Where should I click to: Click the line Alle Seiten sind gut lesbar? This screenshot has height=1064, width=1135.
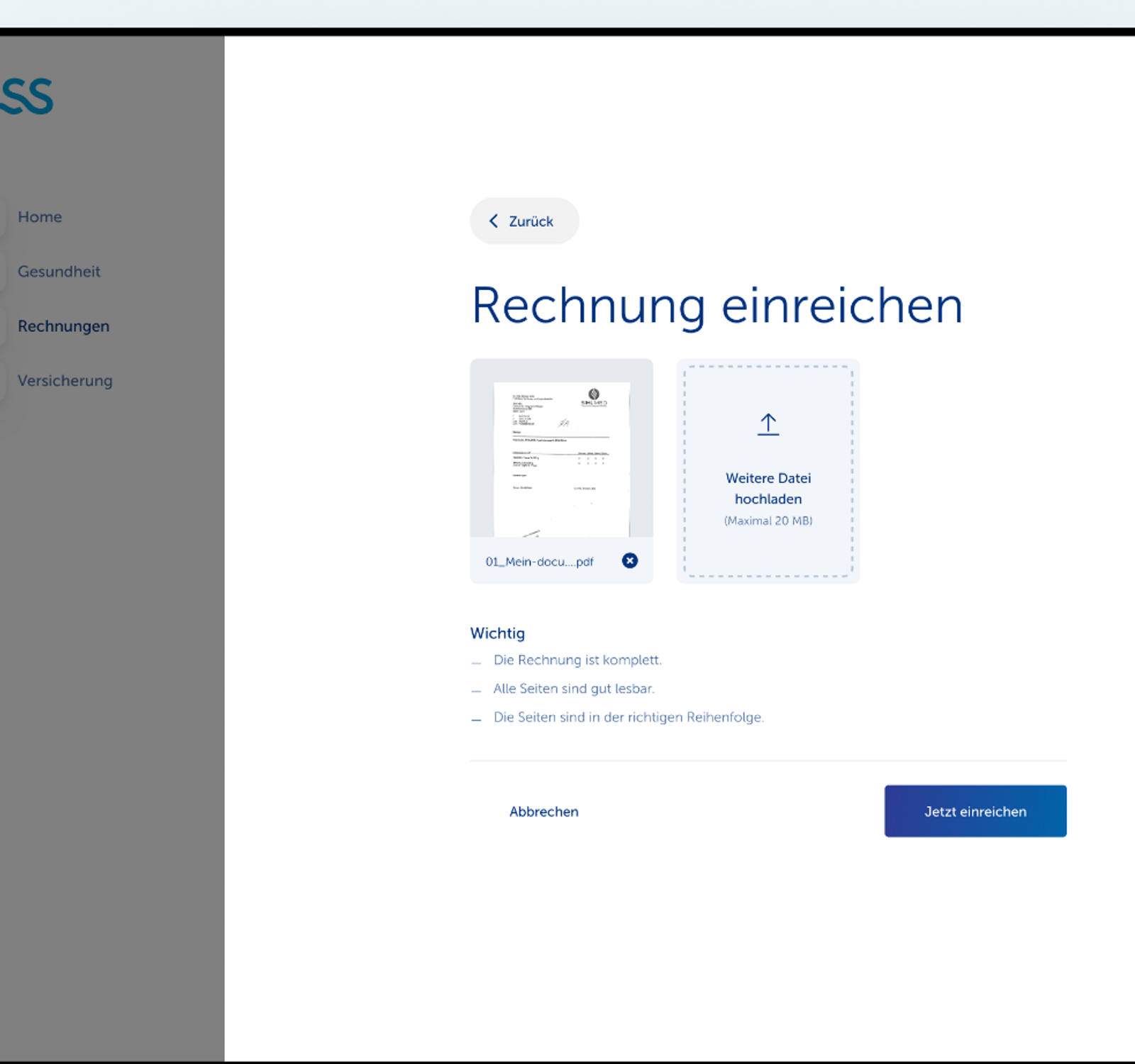(x=575, y=689)
